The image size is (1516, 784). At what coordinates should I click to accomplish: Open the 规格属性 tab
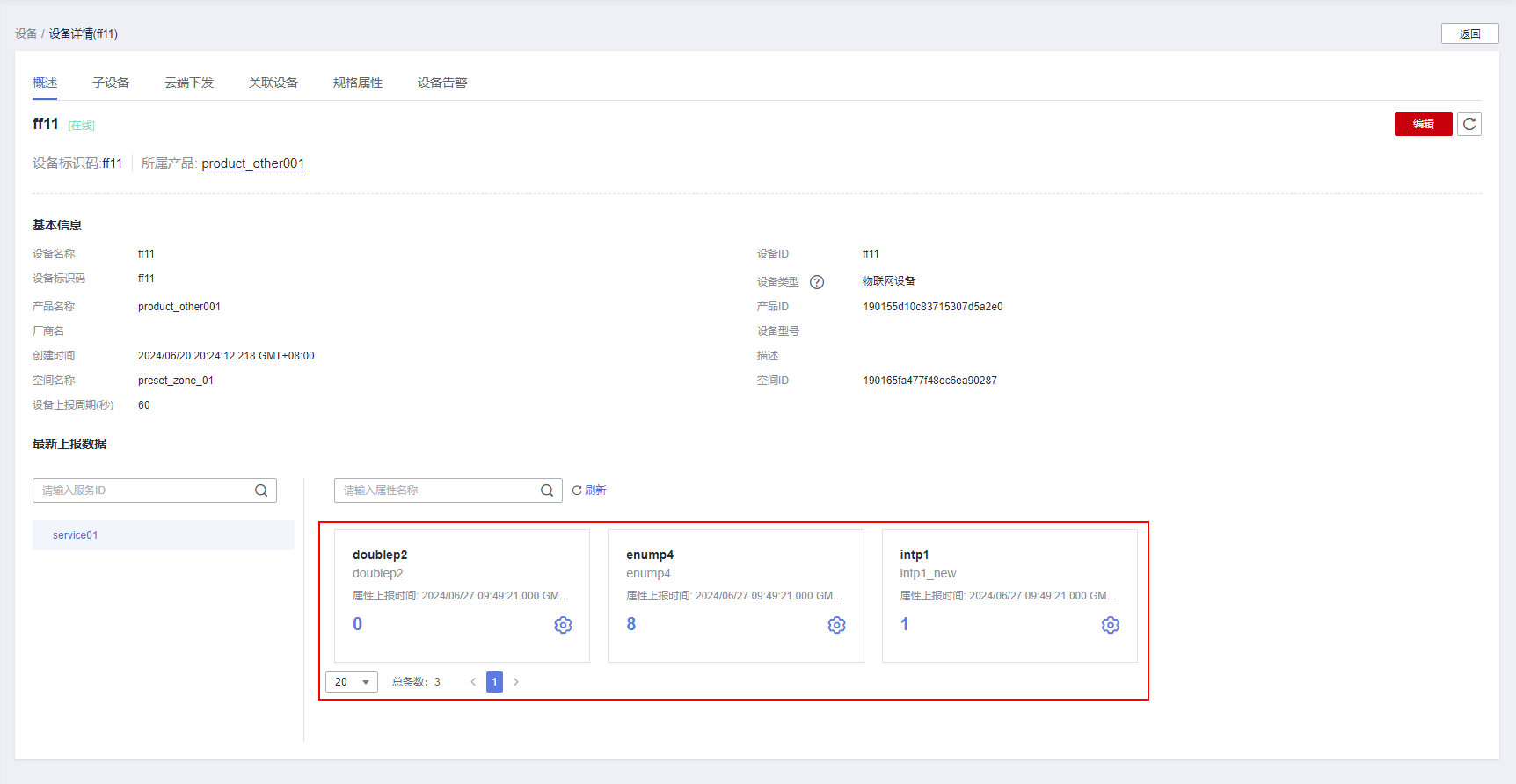tap(358, 83)
